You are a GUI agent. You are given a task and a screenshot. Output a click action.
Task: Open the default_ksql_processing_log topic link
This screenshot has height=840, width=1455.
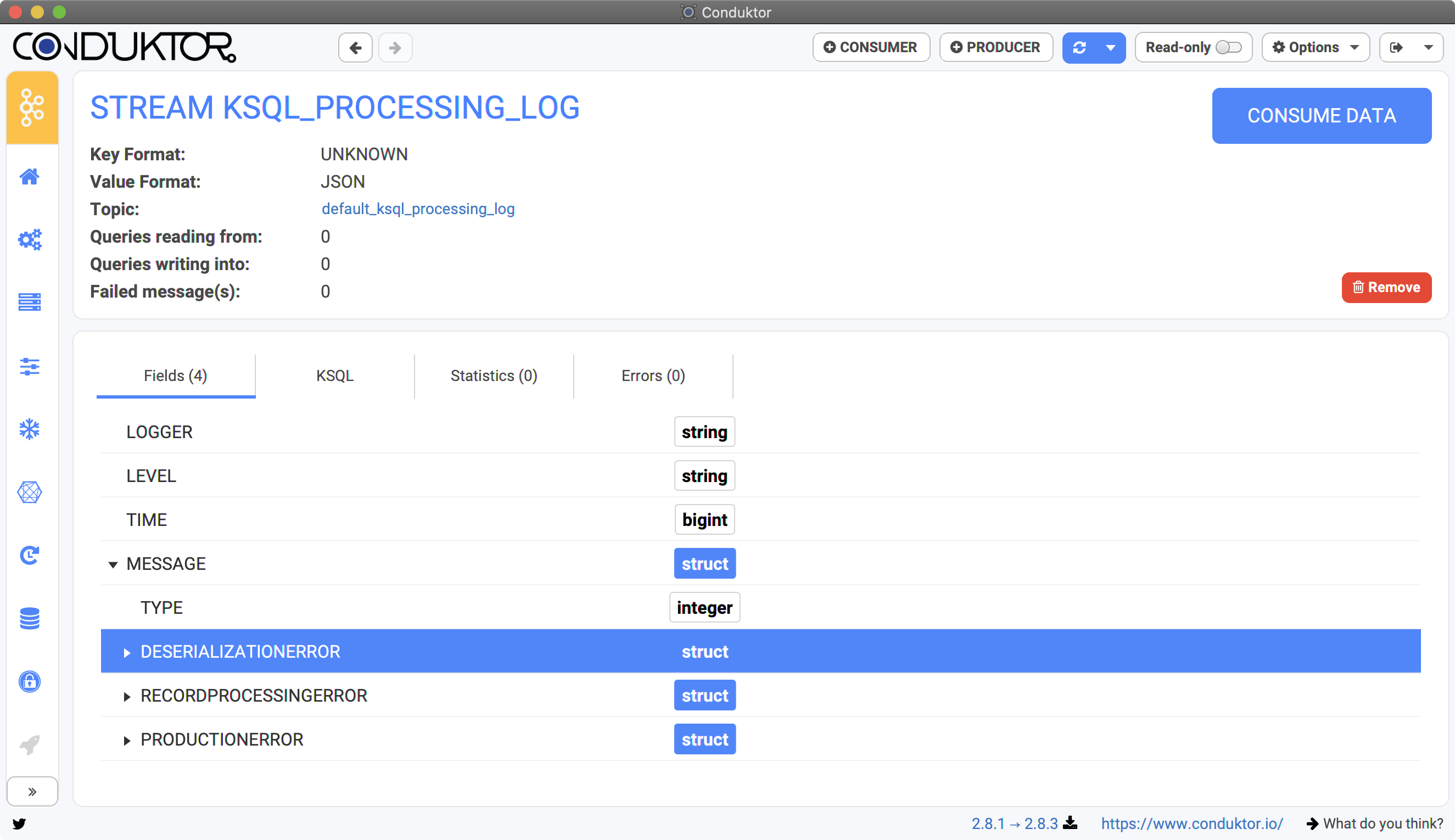[x=418, y=209]
